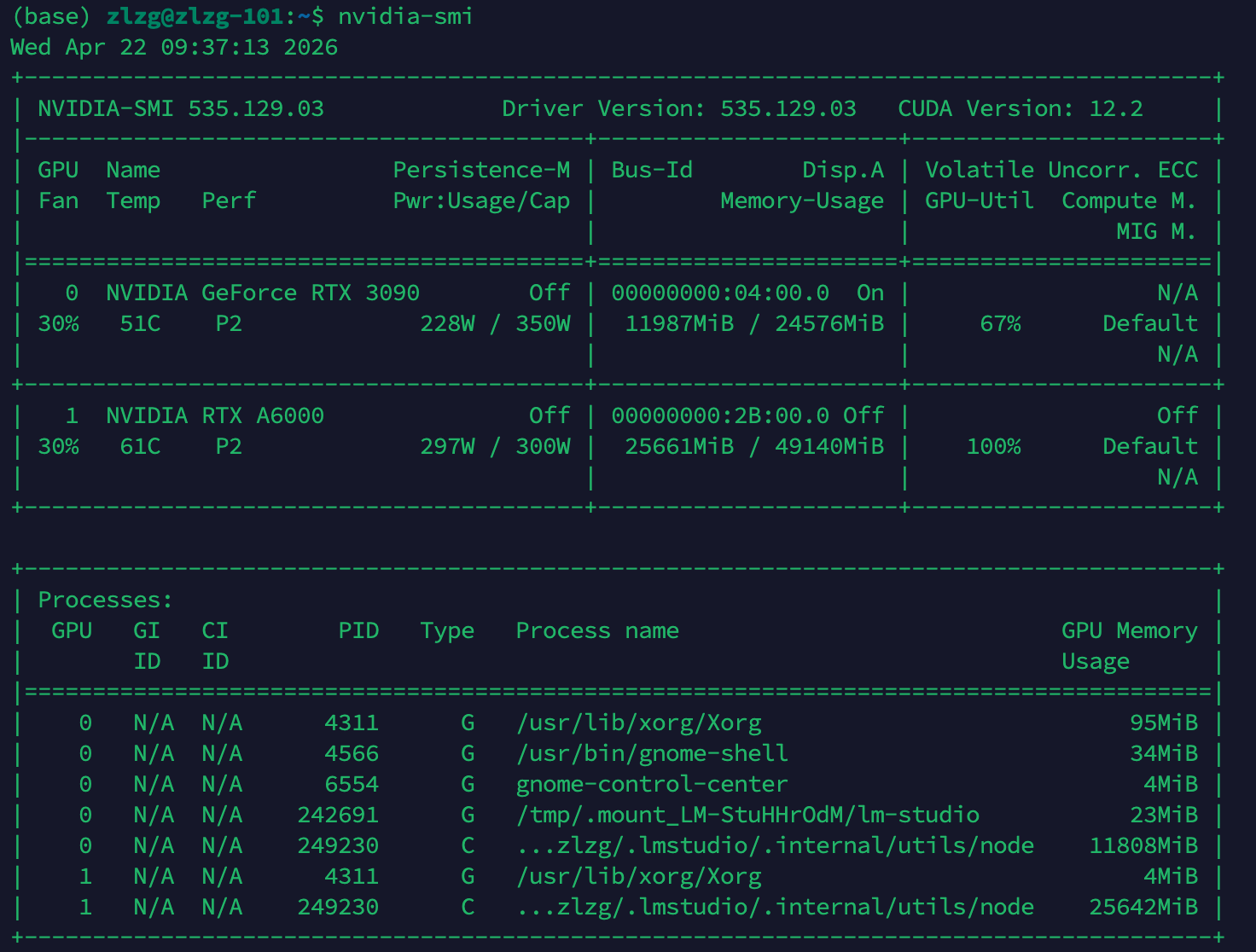The image size is (1256, 952).
Task: Click the CUDA Version 12.2 text
Action: coord(1020,108)
